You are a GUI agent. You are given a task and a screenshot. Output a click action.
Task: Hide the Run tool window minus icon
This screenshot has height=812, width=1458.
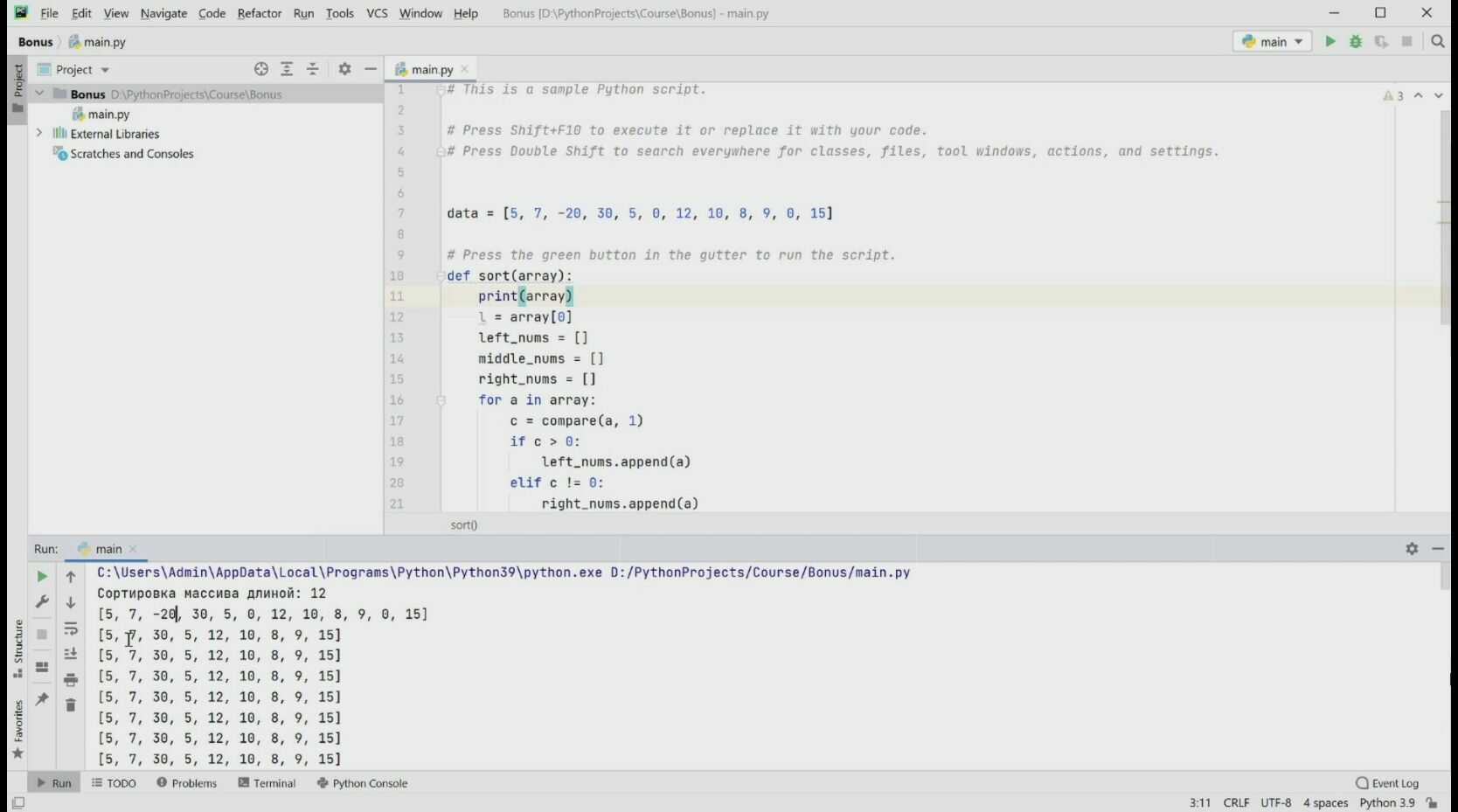(x=1438, y=549)
